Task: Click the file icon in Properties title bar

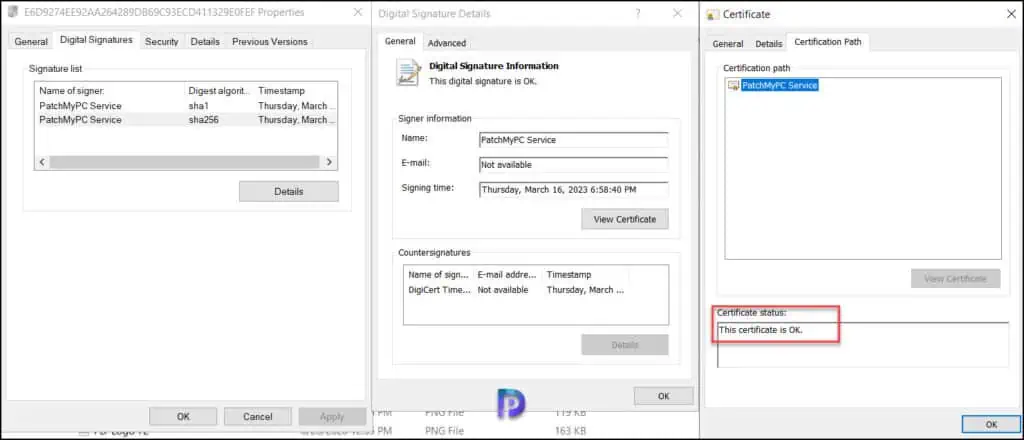Action: pyautogui.click(x=12, y=12)
